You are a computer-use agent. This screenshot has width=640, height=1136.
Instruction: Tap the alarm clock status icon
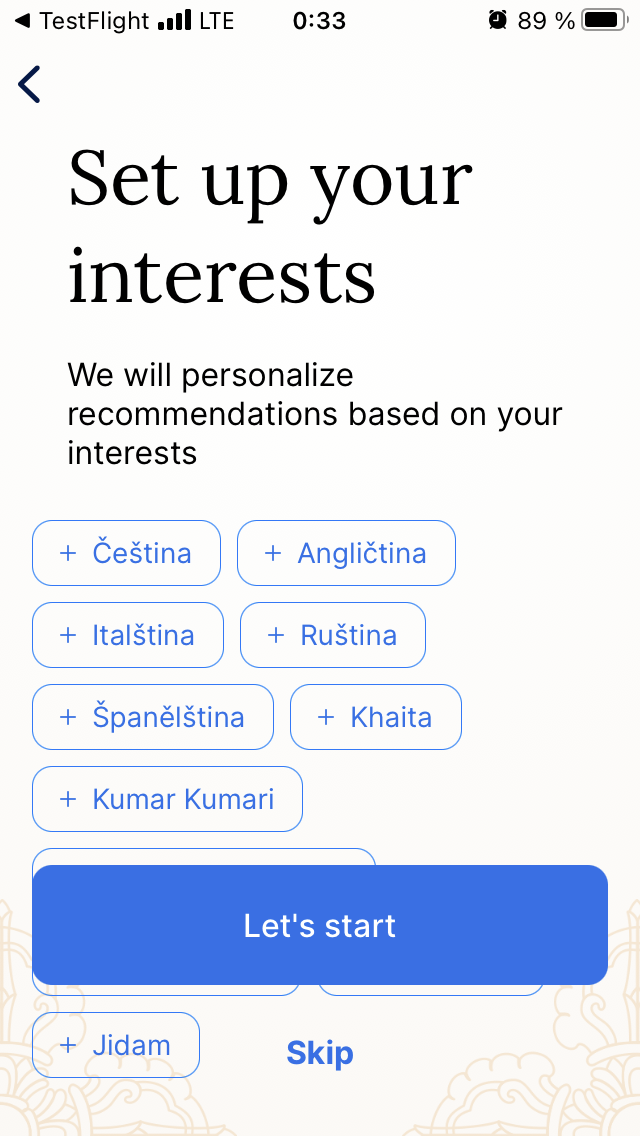point(497,20)
